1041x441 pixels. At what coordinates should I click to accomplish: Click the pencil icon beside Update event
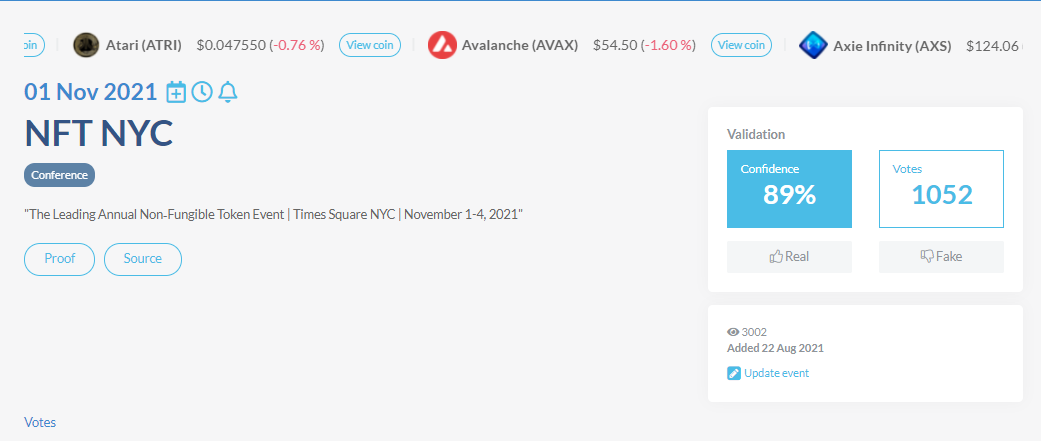click(x=734, y=374)
